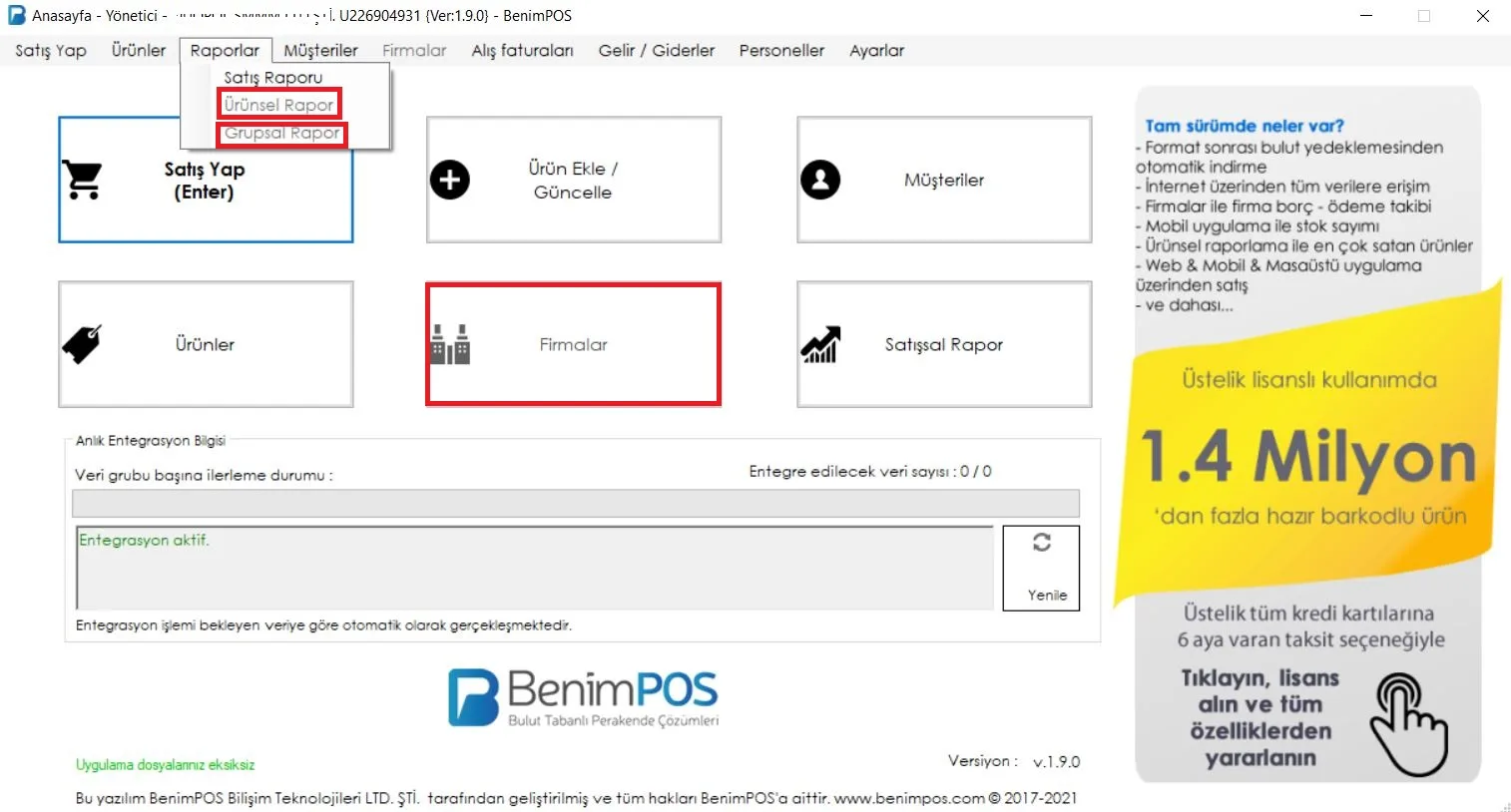Viewport: 1511px width, 812px height.
Task: Click the 'Tam sürümde neler var?' heading
Action: point(1244,126)
